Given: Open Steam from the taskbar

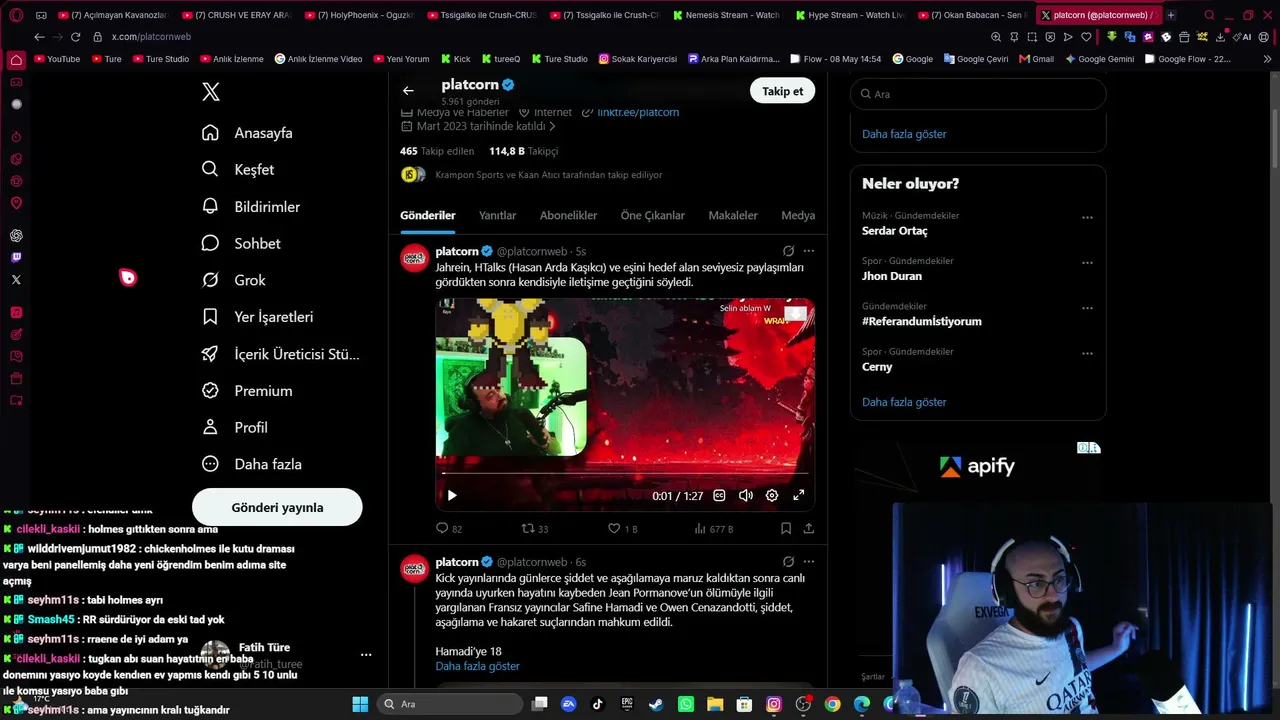Looking at the screenshot, I should pyautogui.click(x=655, y=704).
